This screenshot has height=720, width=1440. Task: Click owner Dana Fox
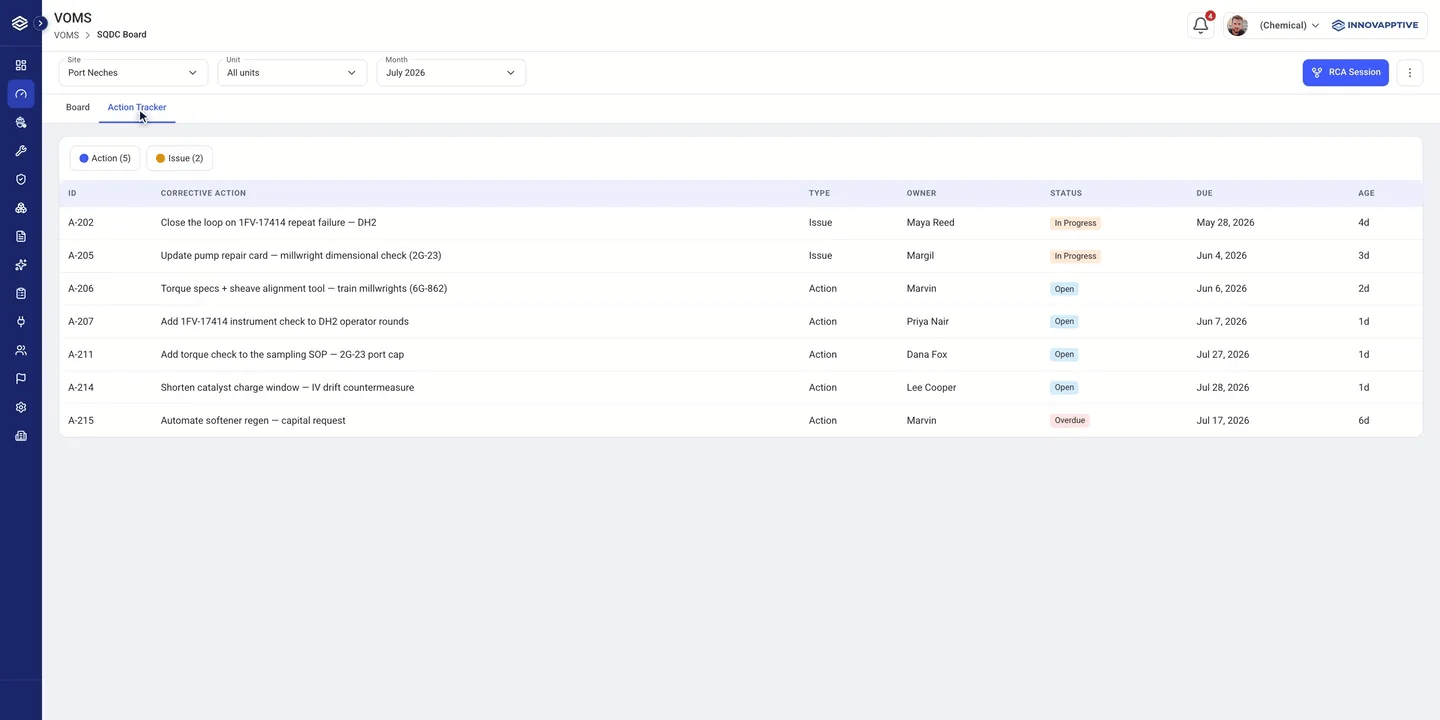tap(927, 355)
